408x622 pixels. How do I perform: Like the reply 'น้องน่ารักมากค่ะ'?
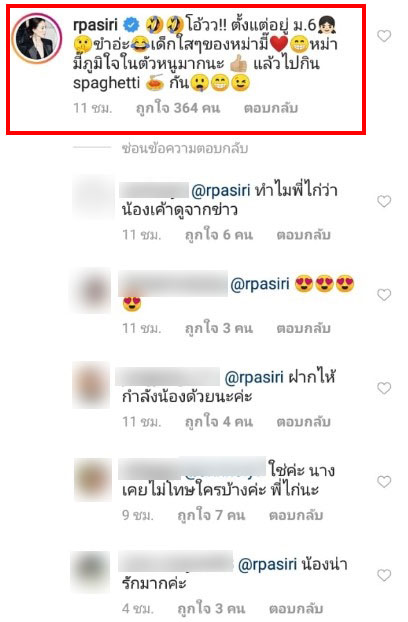384,575
